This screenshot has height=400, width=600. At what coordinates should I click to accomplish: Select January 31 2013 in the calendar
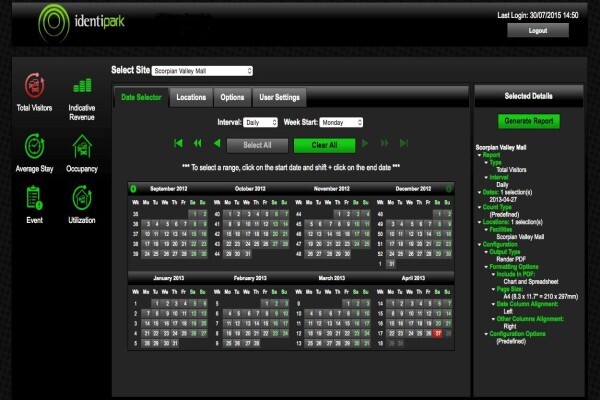tap(175, 343)
